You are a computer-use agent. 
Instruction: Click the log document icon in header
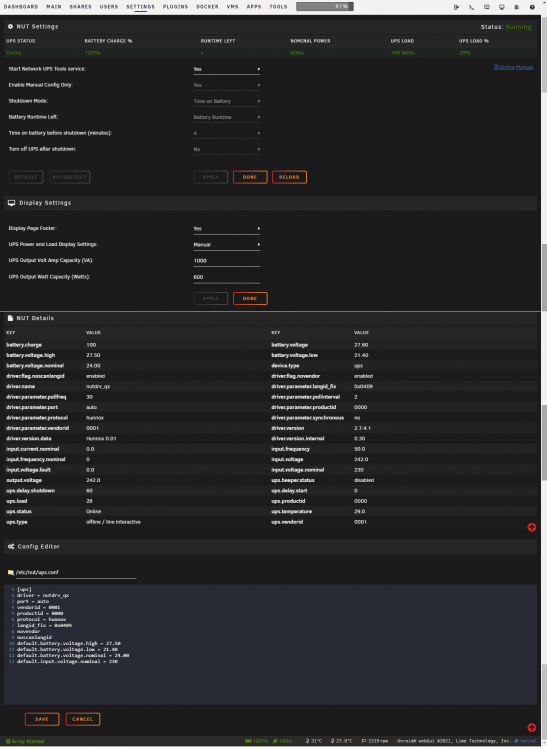pos(517,7)
